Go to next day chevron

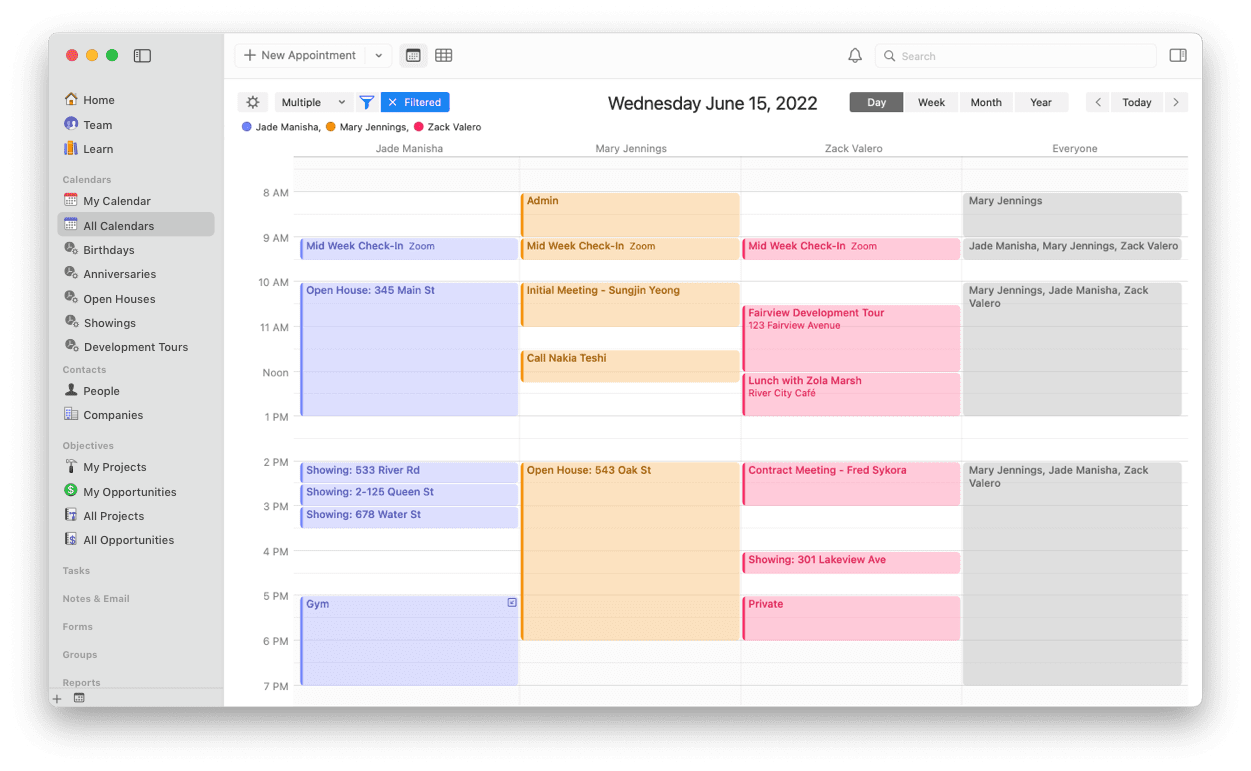1176,102
